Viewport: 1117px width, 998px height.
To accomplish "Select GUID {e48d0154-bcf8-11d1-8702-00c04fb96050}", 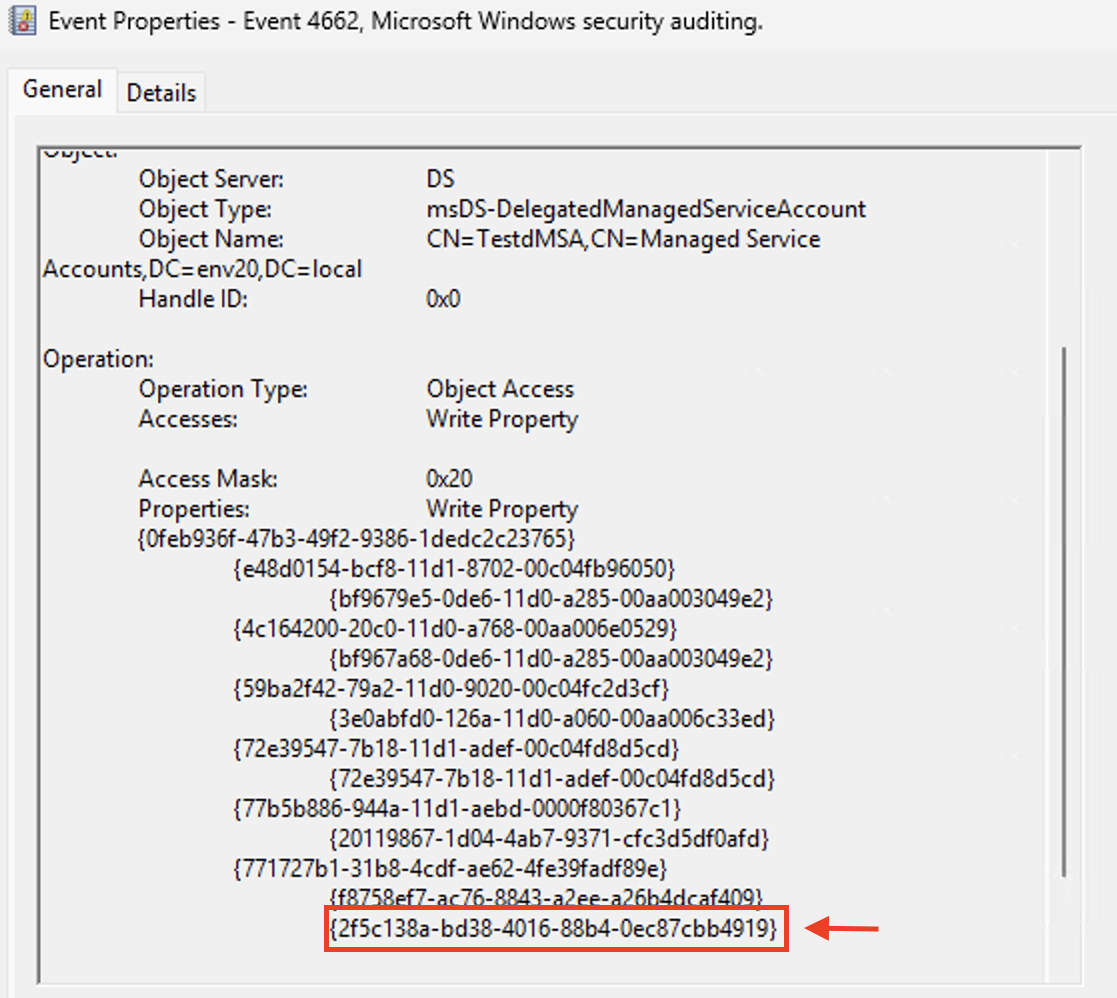I will pos(454,568).
